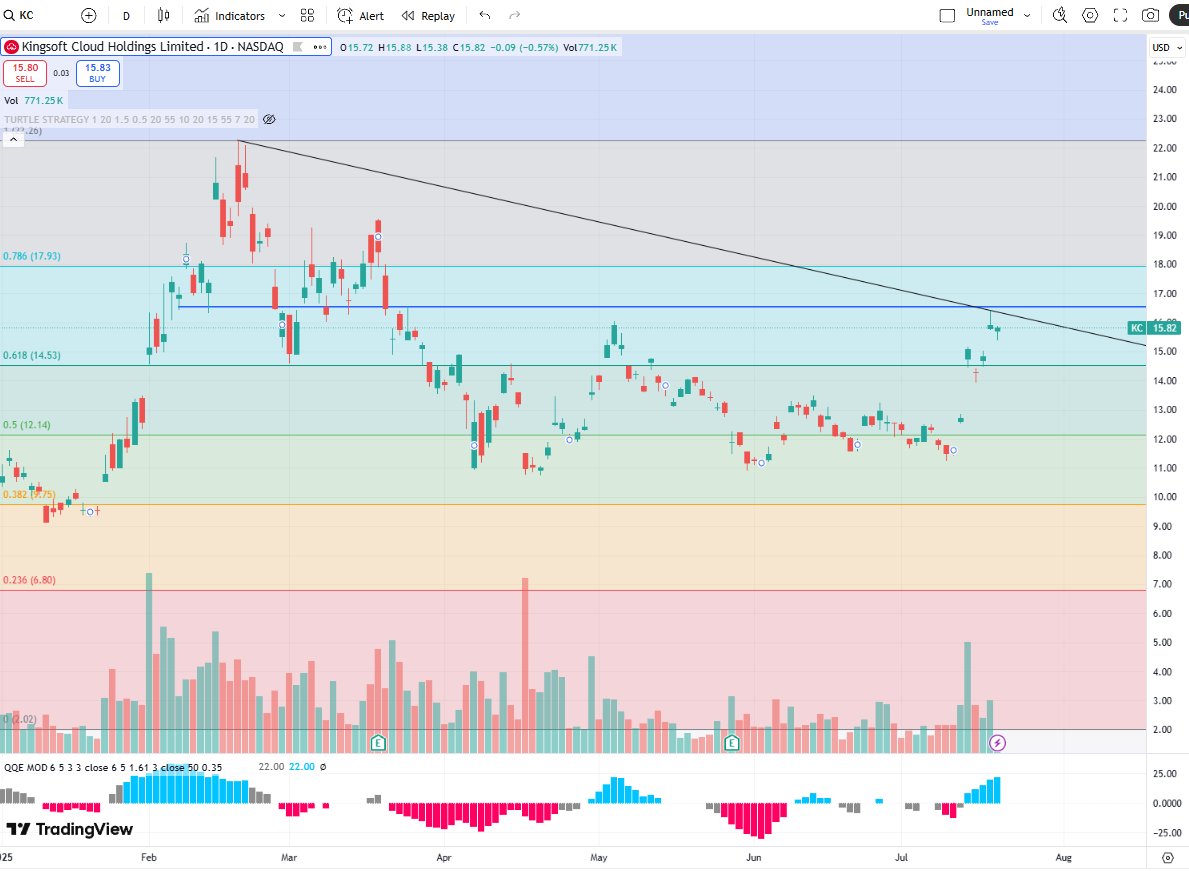Screen dimensions: 1189x871
Task: Change the D time interval
Action: coord(126,16)
